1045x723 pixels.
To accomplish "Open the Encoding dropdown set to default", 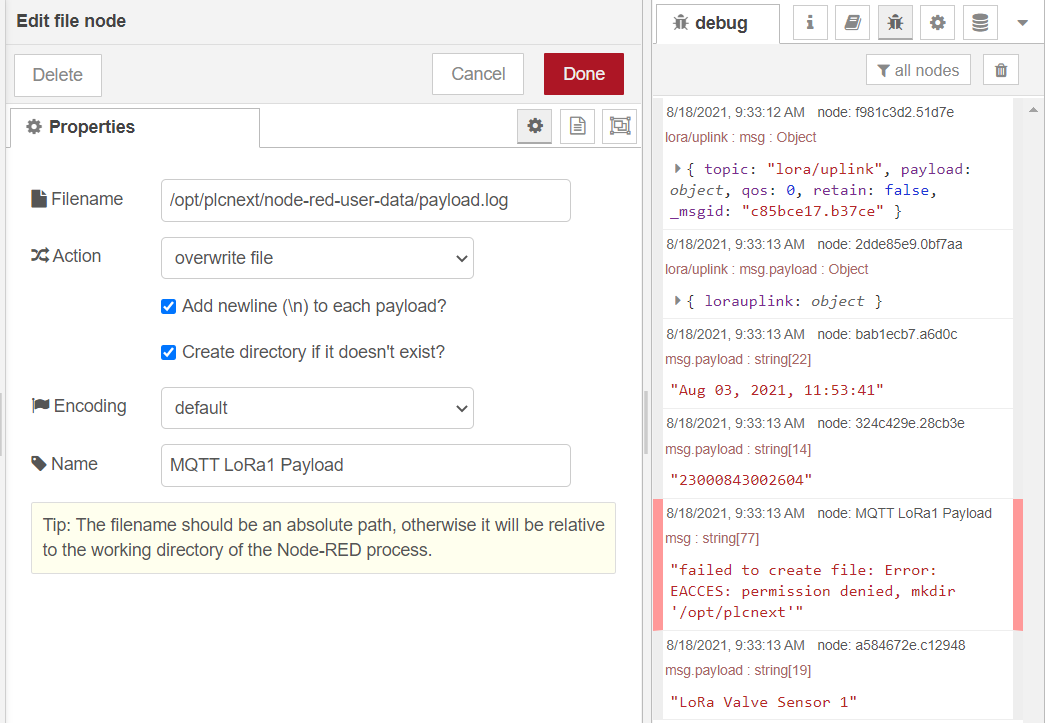I will click(x=317, y=408).
